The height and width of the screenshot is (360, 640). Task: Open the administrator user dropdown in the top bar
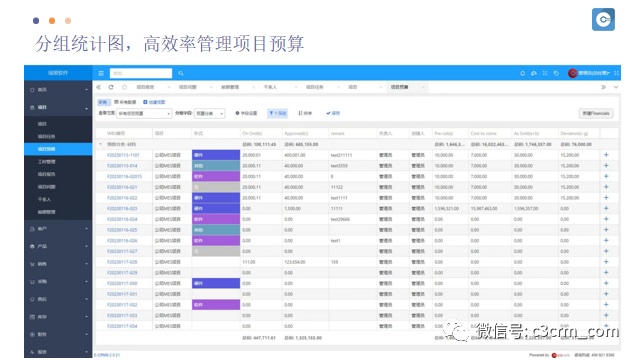(594, 73)
